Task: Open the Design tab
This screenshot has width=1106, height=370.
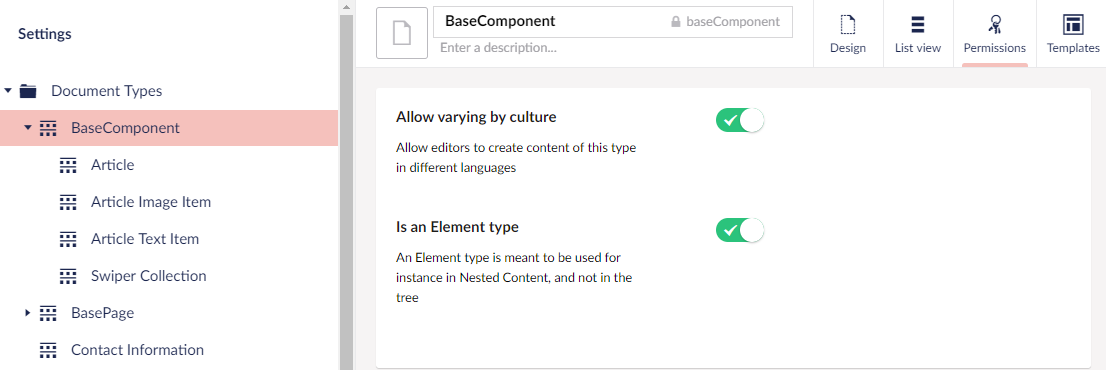Action: 848,34
